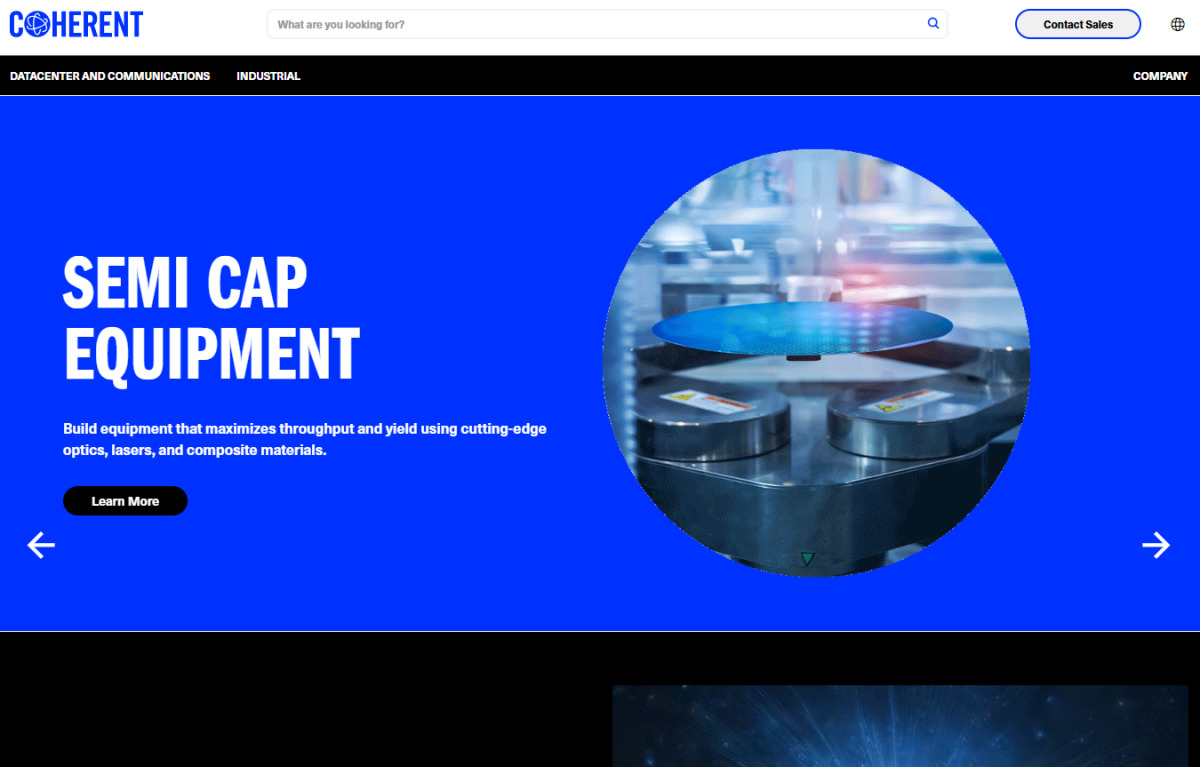Screen dimensions: 1200x767
Task: Click the Semi Cap Equipment heading
Action: [211, 318]
